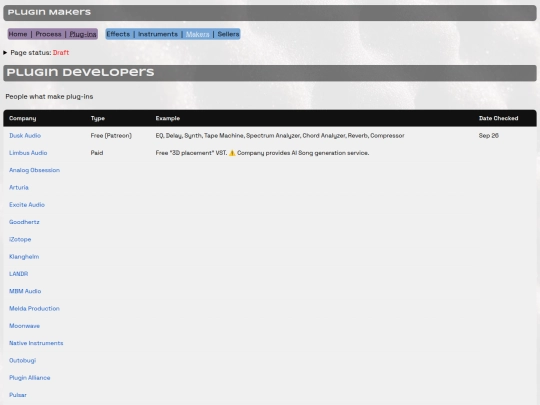
Task: Open the Klanghelm link
Action: coord(24,257)
